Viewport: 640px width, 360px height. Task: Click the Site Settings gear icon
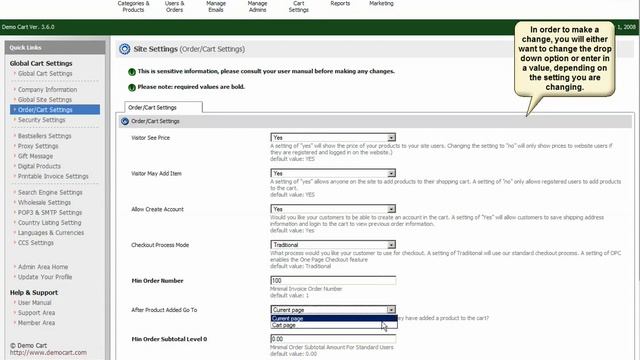point(124,49)
